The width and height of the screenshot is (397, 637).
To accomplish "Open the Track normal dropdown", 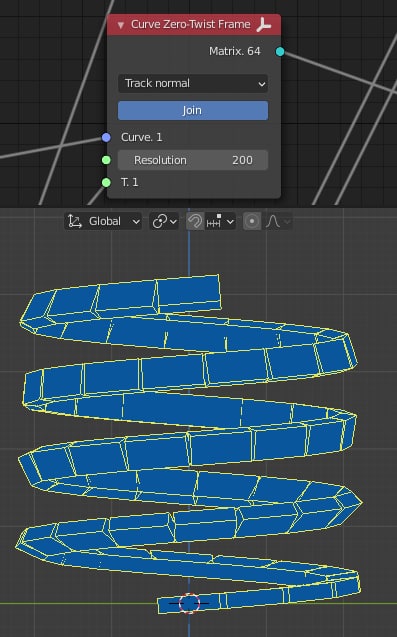I will point(193,84).
